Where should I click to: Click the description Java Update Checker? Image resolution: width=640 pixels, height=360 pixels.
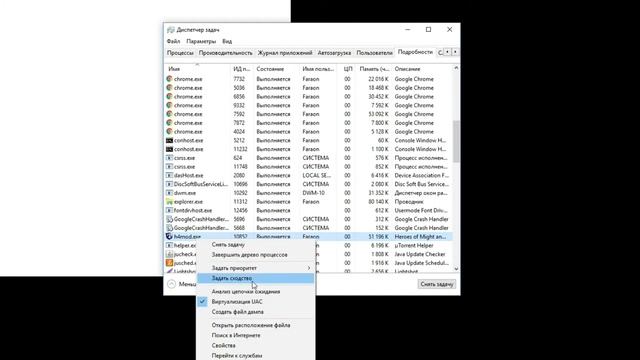click(x=420, y=254)
